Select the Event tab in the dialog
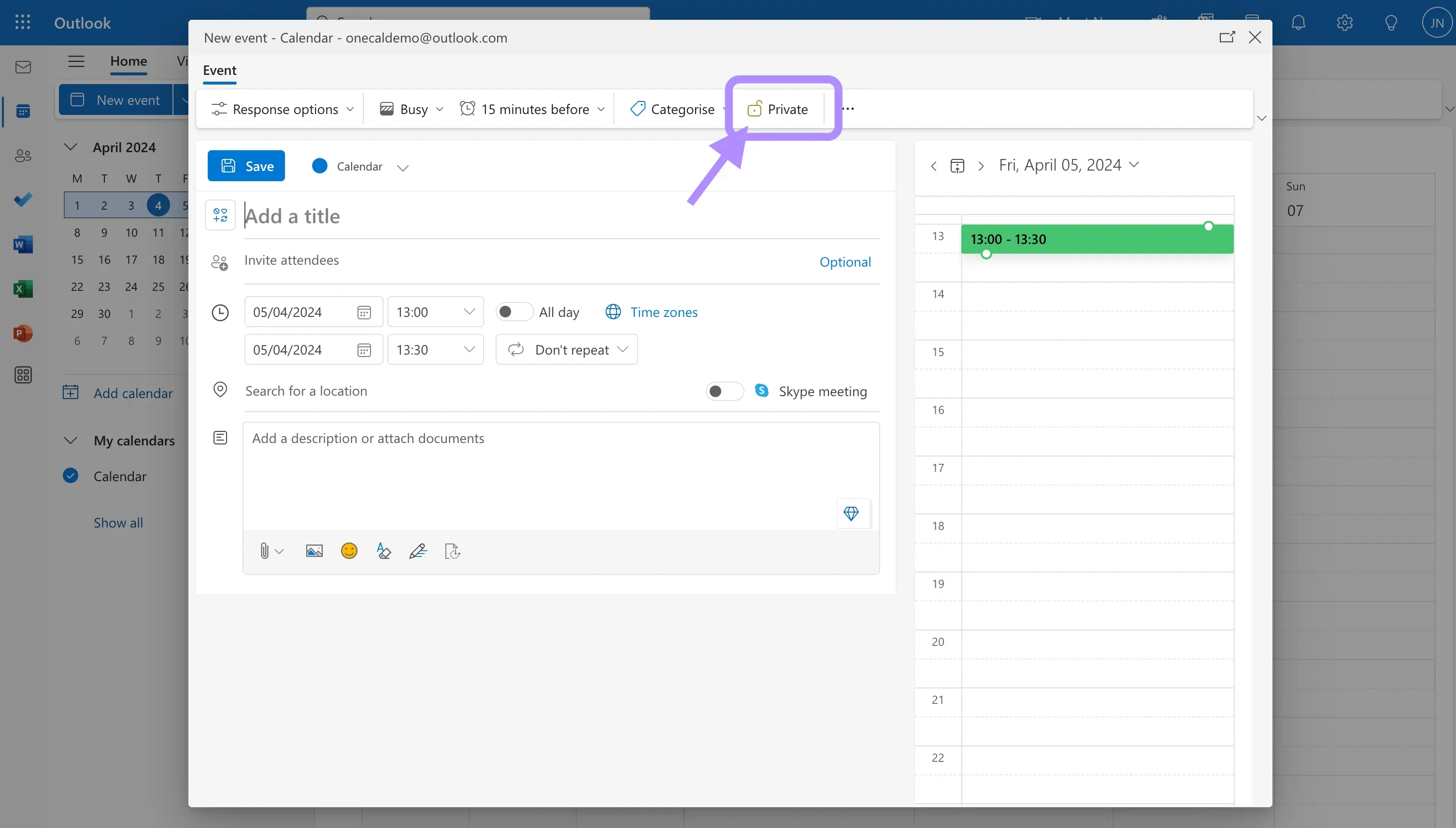 pyautogui.click(x=218, y=70)
